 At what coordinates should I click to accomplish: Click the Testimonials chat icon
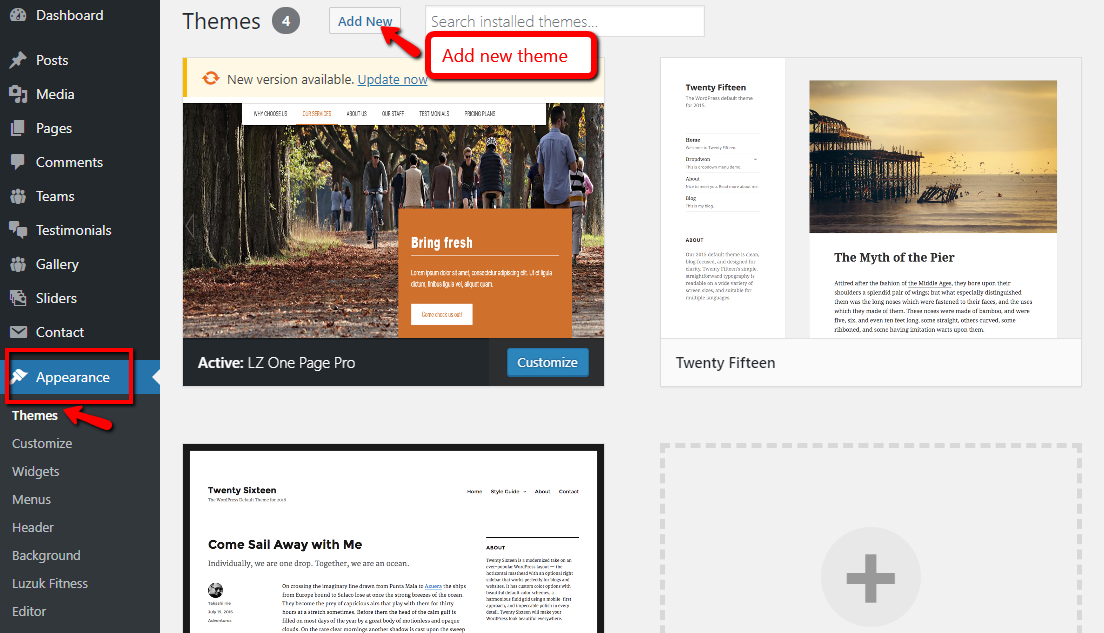point(18,230)
